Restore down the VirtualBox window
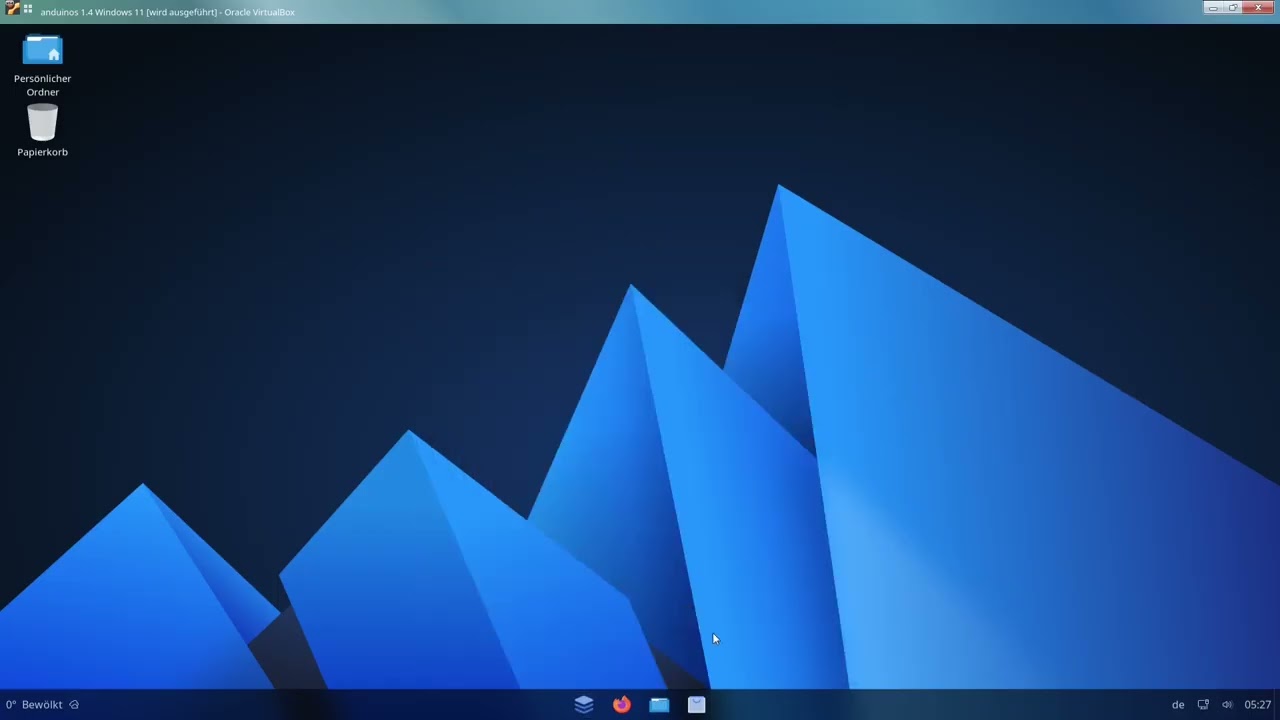 coord(1233,8)
